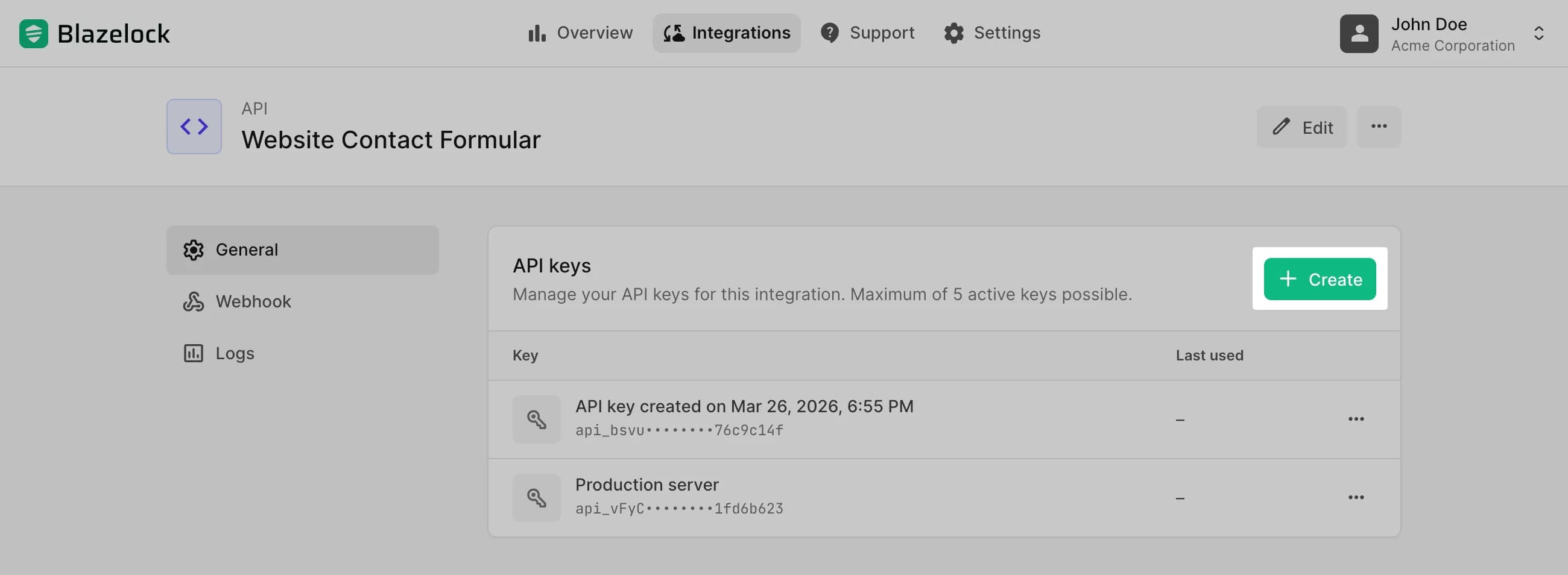Click the Logs chart icon
The height and width of the screenshot is (575, 1568).
pyautogui.click(x=192, y=353)
